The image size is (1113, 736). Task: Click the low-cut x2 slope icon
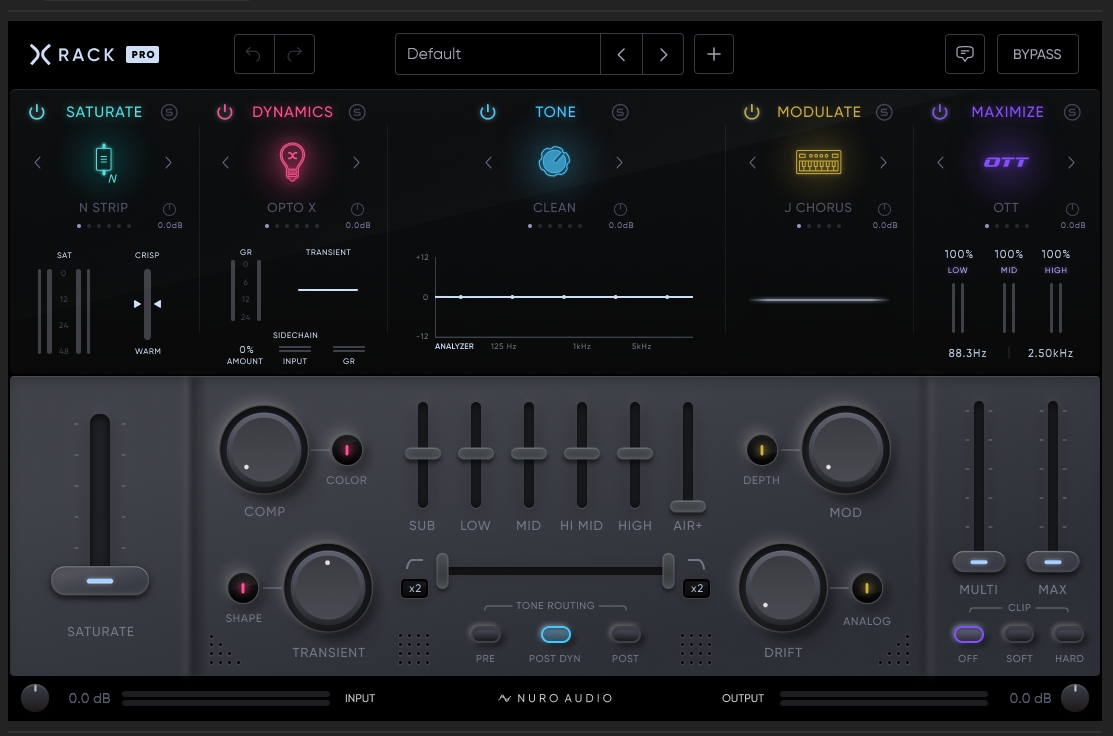(415, 588)
